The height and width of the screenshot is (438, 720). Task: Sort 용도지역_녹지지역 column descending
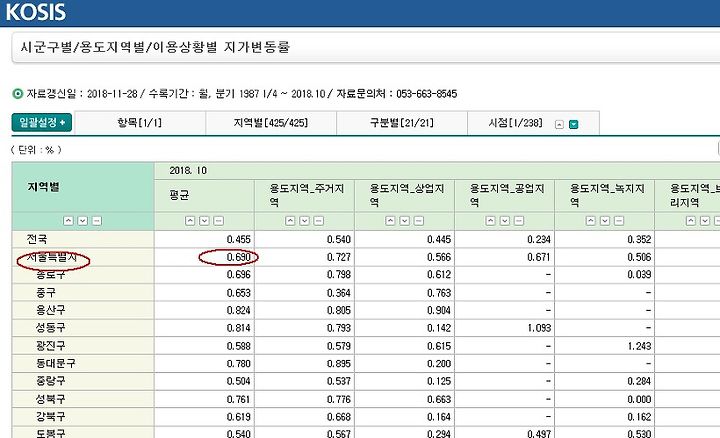[605, 221]
